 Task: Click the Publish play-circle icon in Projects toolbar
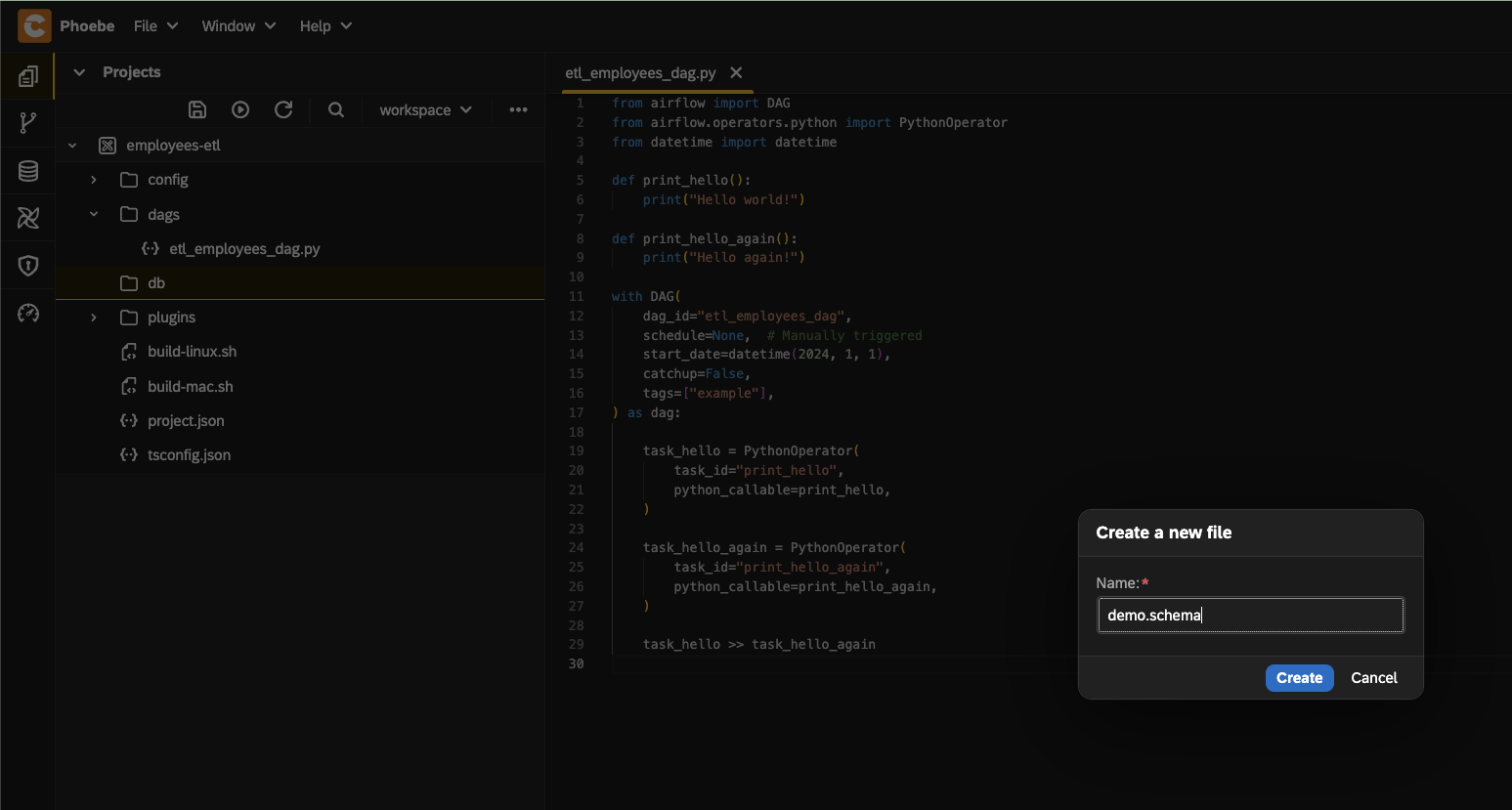[x=240, y=109]
